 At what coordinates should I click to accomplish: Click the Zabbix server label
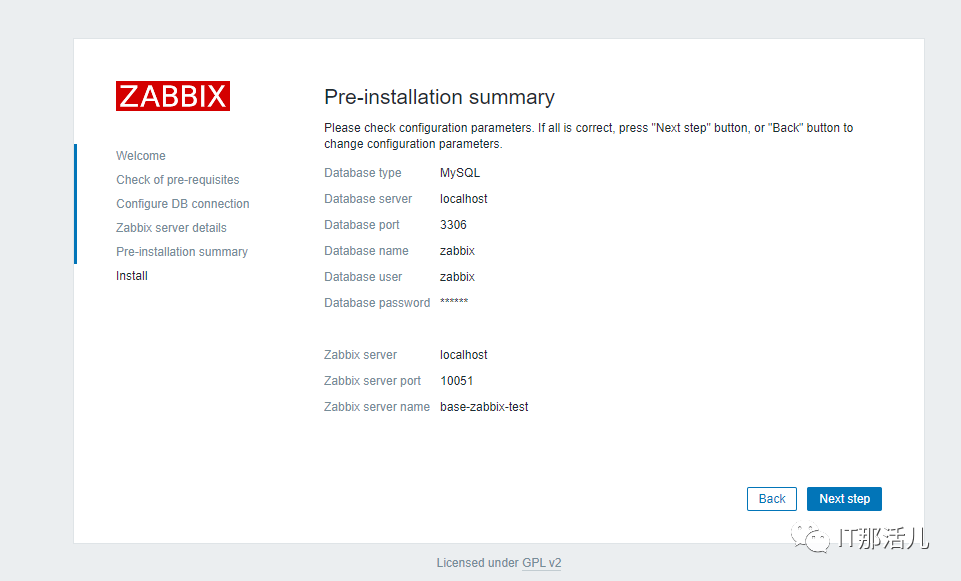click(360, 355)
